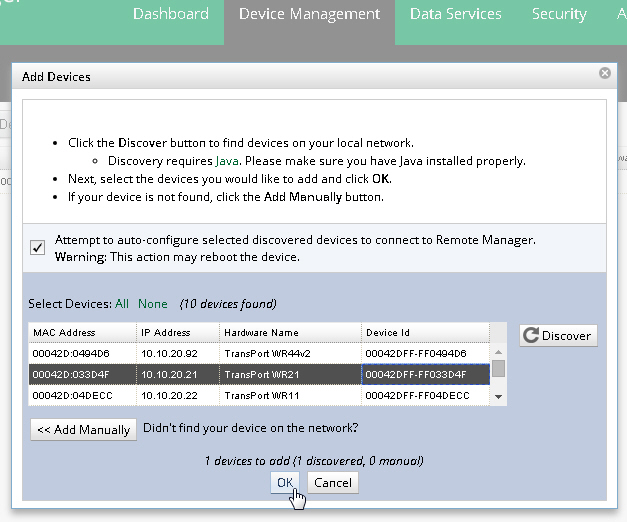Click None to deselect devices
Screen dimensions: 627x522
click(153, 303)
